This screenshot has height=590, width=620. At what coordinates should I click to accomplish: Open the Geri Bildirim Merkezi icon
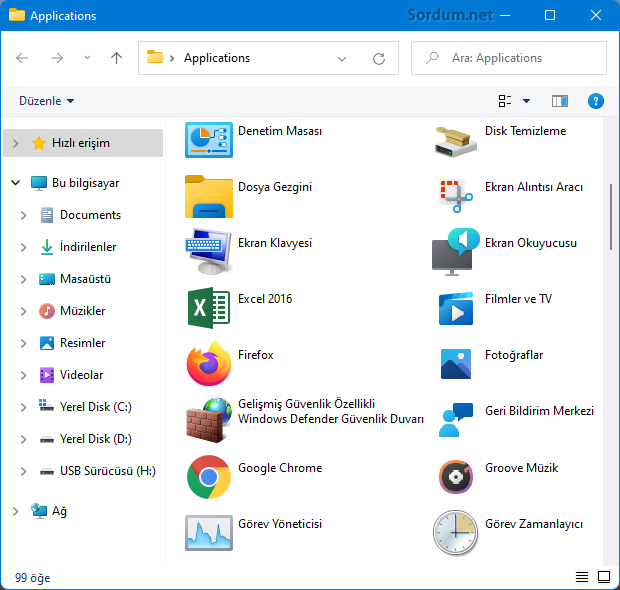tap(456, 420)
